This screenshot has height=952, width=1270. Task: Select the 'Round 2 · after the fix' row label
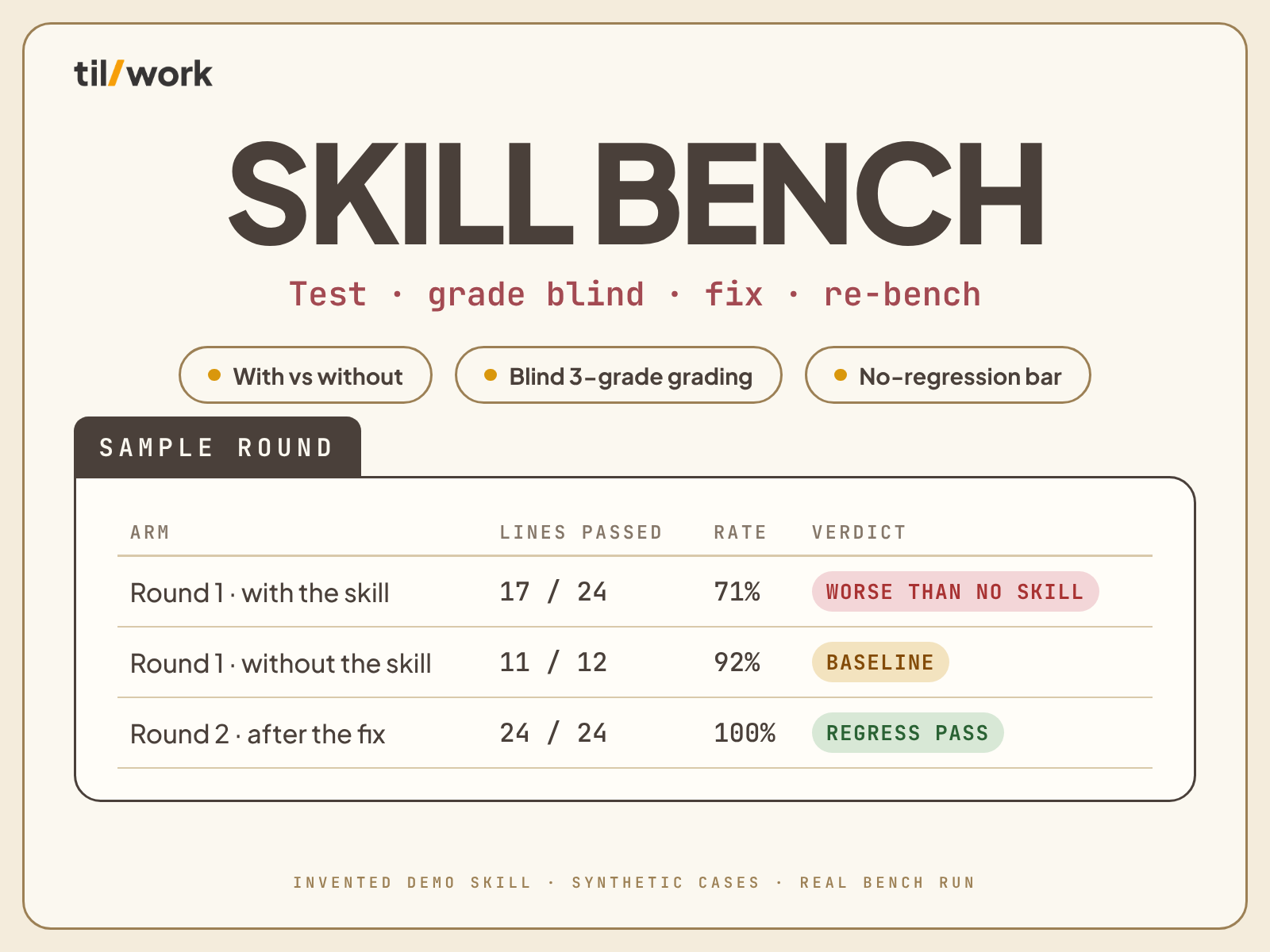pyautogui.click(x=258, y=734)
